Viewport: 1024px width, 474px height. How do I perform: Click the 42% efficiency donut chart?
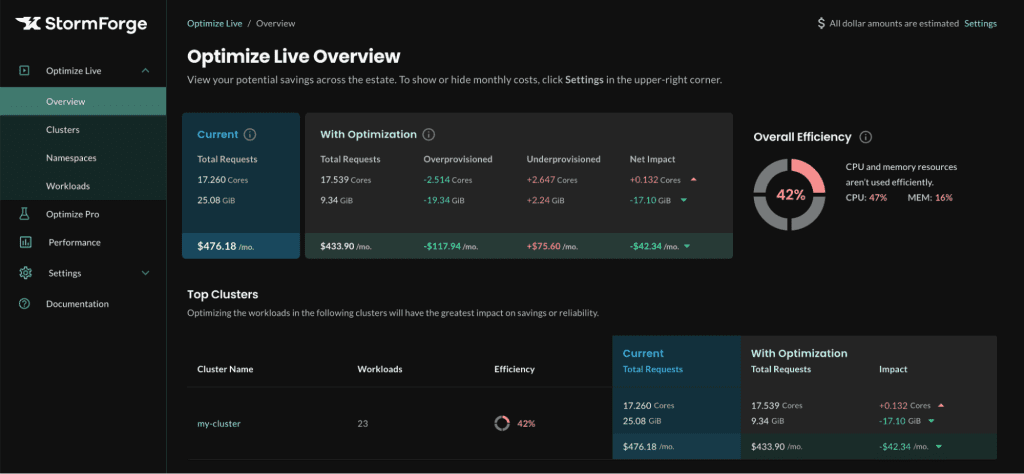point(790,194)
